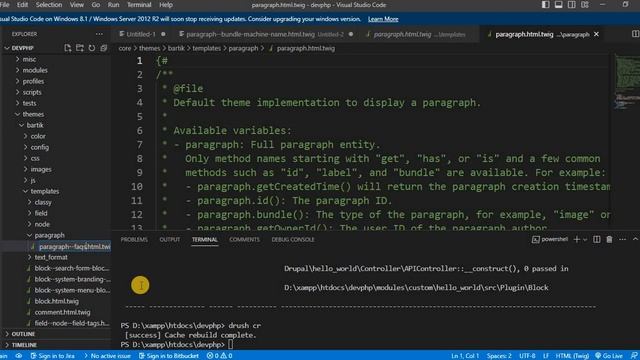Viewport: 640px width, 360px height.
Task: Refresh the Explorer file tree
Action: (92, 48)
